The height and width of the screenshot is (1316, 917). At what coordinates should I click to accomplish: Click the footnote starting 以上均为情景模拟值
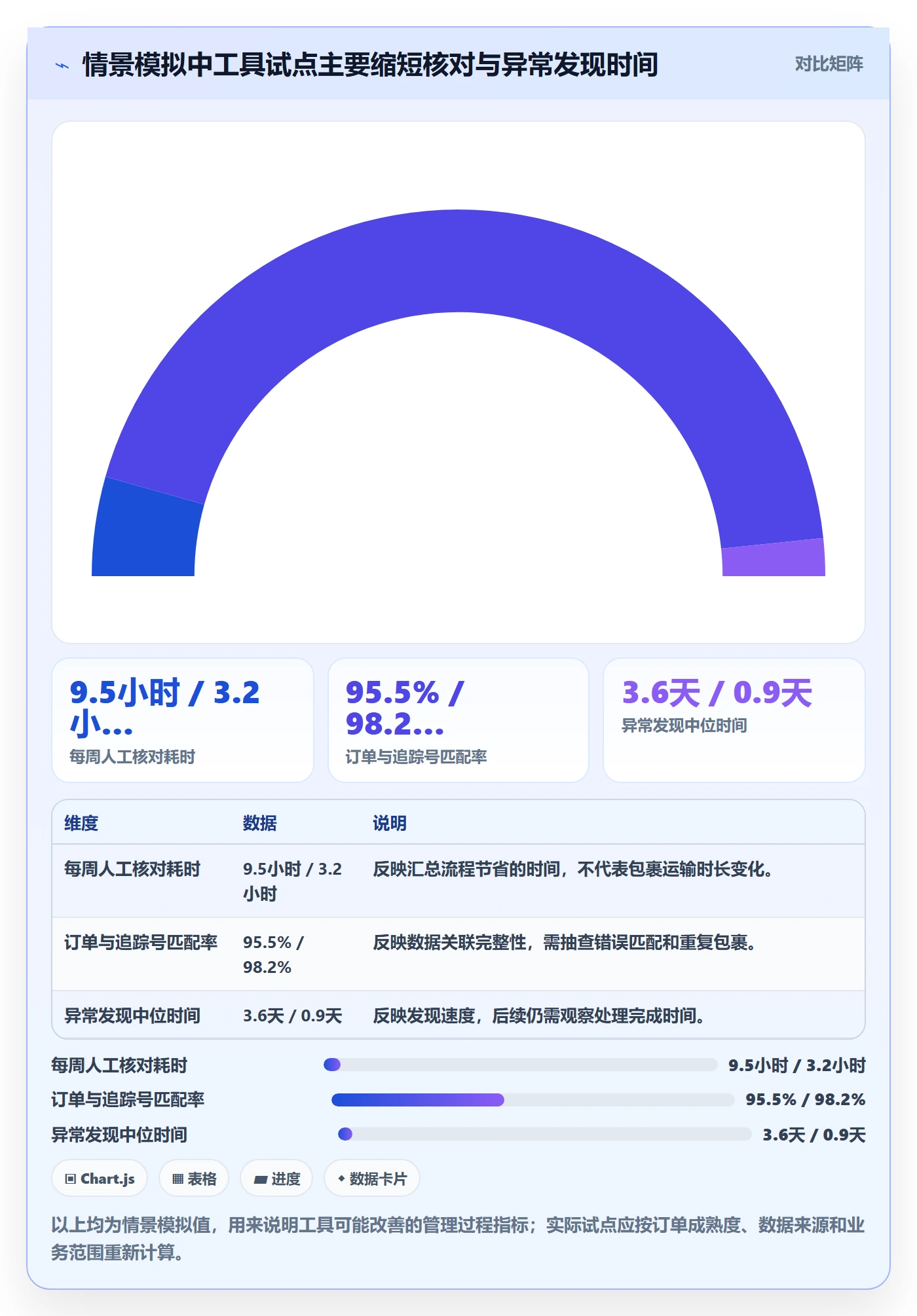[x=458, y=1238]
